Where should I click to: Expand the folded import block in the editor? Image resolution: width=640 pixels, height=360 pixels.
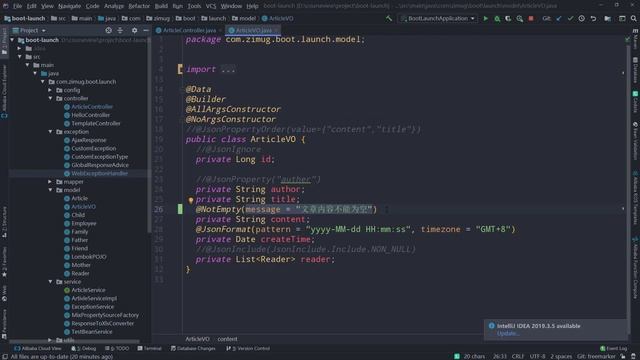(228, 69)
